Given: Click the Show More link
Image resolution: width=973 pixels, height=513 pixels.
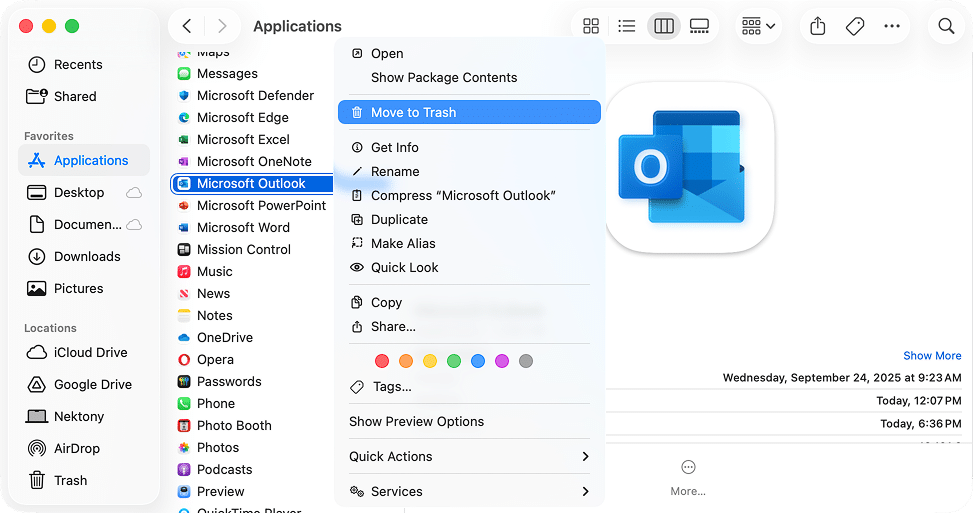Looking at the screenshot, I should click(x=932, y=355).
